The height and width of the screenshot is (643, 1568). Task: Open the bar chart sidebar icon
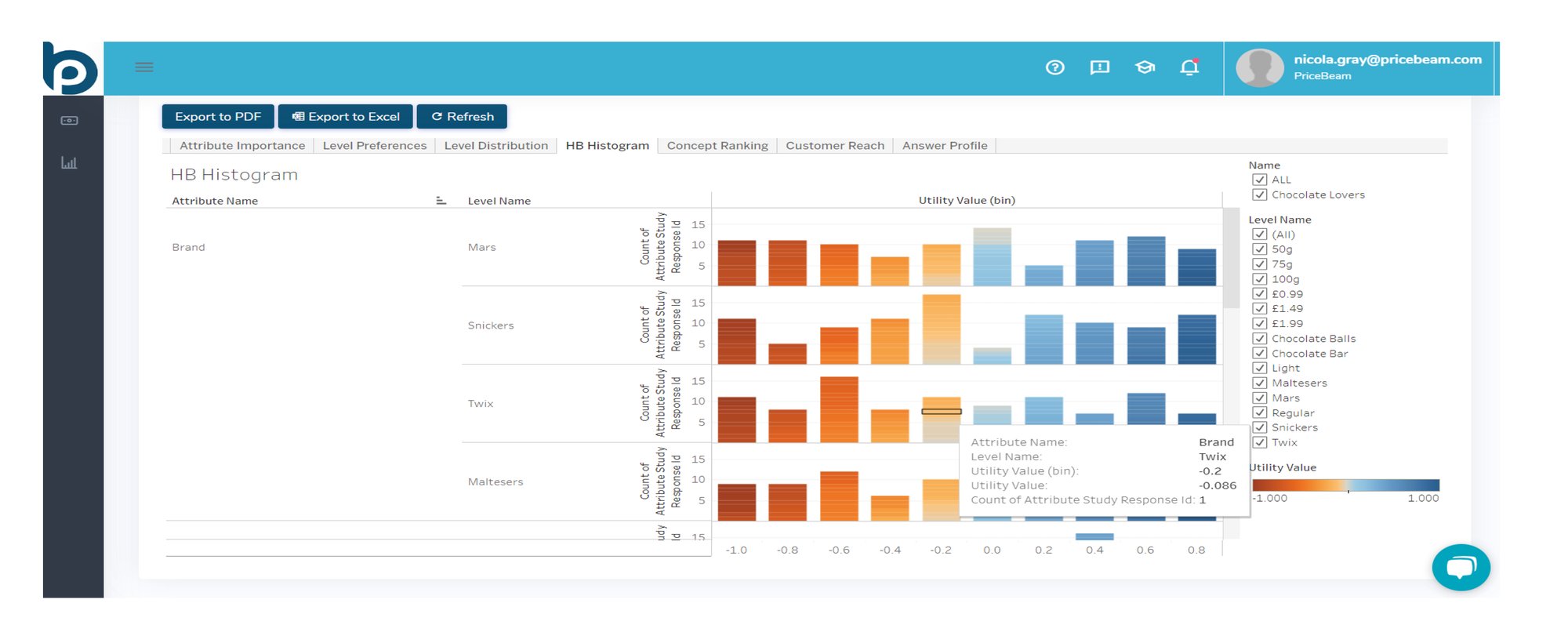(x=69, y=163)
